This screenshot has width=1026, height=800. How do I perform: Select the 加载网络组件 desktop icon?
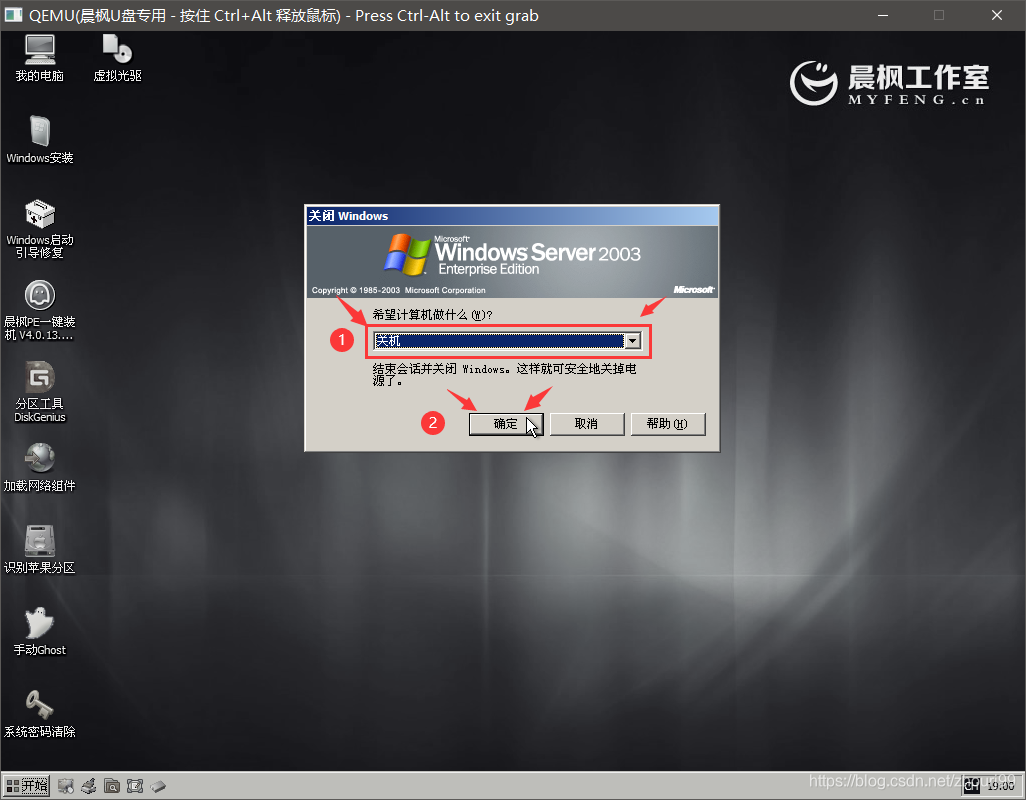click(x=39, y=468)
